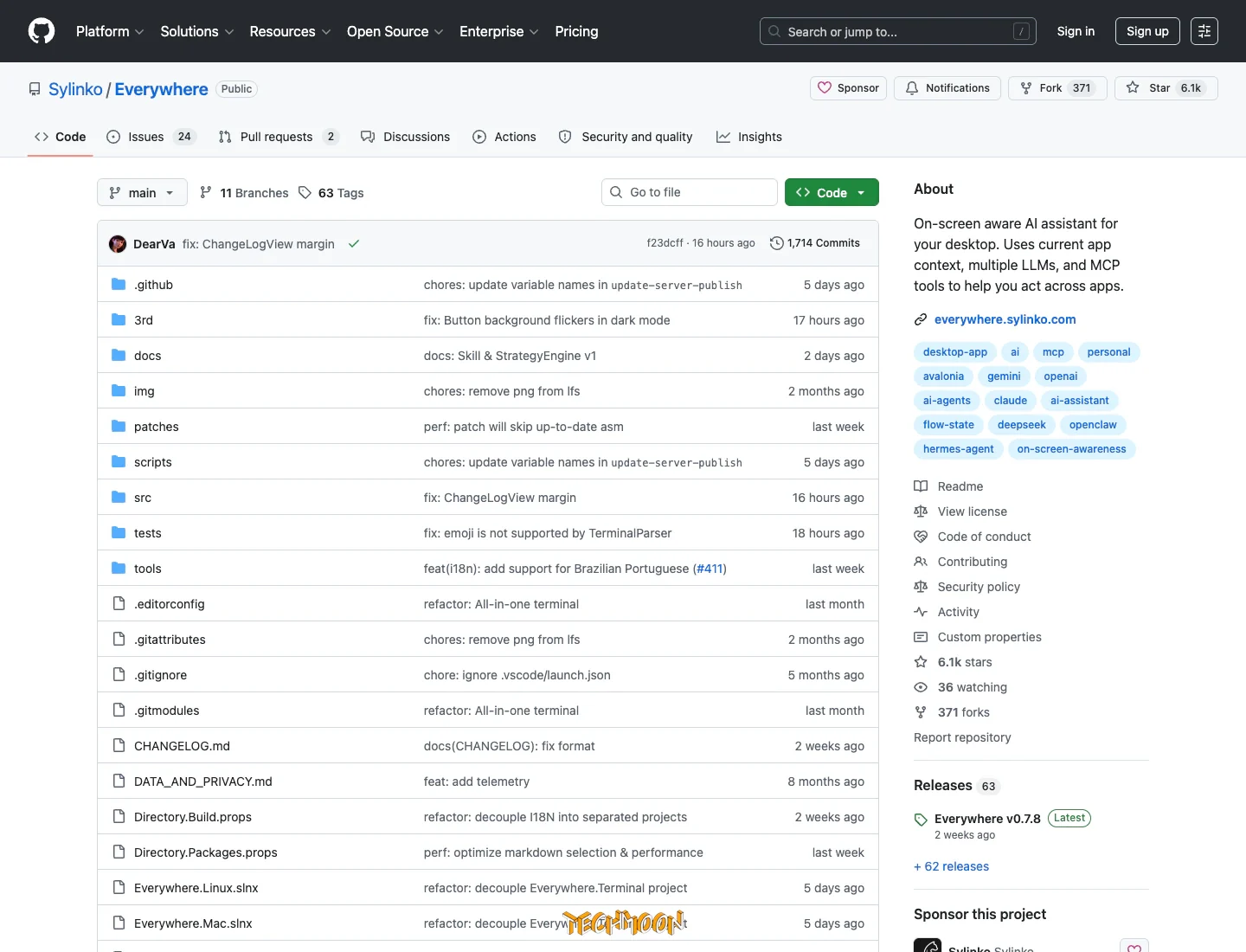Open the Security and quality tab
The width and height of the screenshot is (1246, 952).
(x=626, y=137)
